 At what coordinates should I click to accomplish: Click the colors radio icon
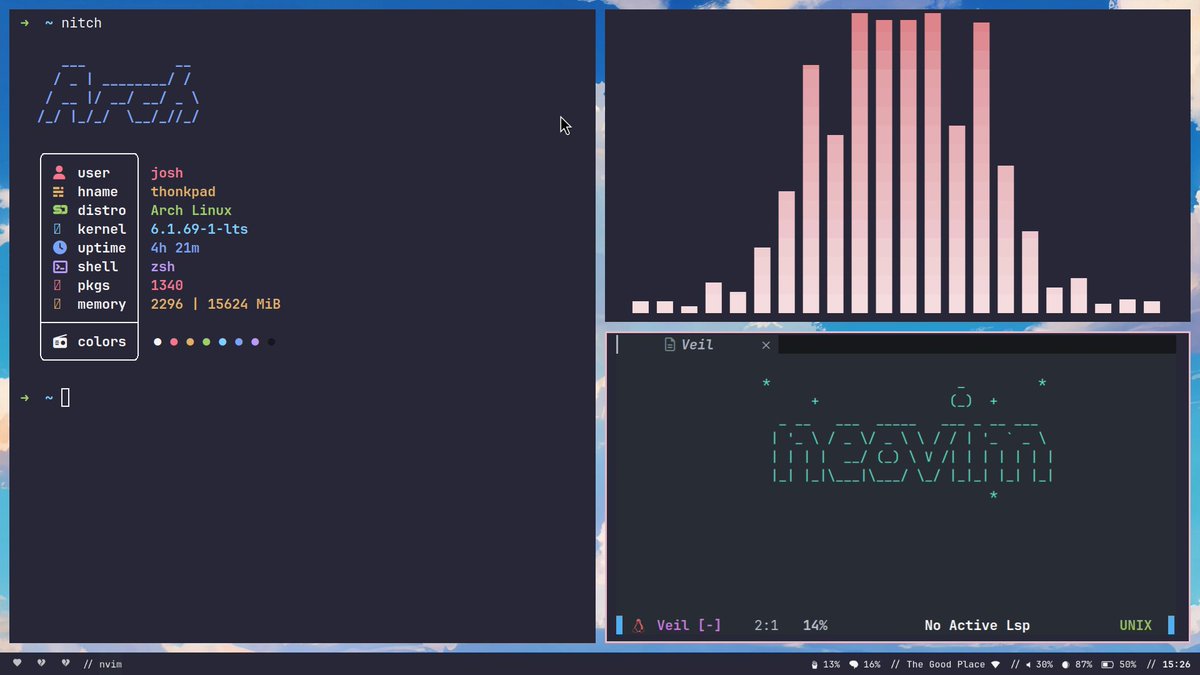click(59, 342)
